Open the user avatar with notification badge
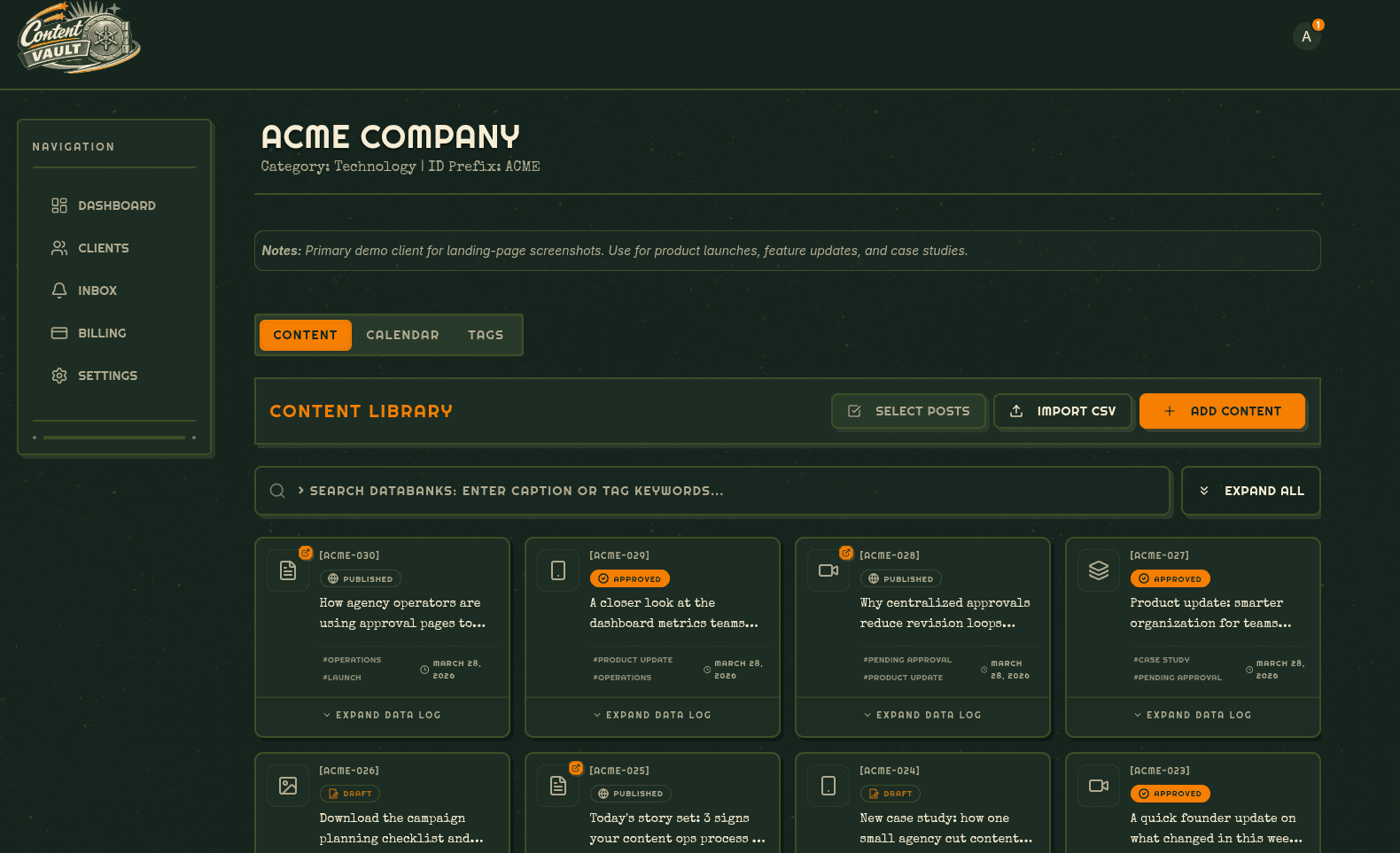 pos(1306,36)
